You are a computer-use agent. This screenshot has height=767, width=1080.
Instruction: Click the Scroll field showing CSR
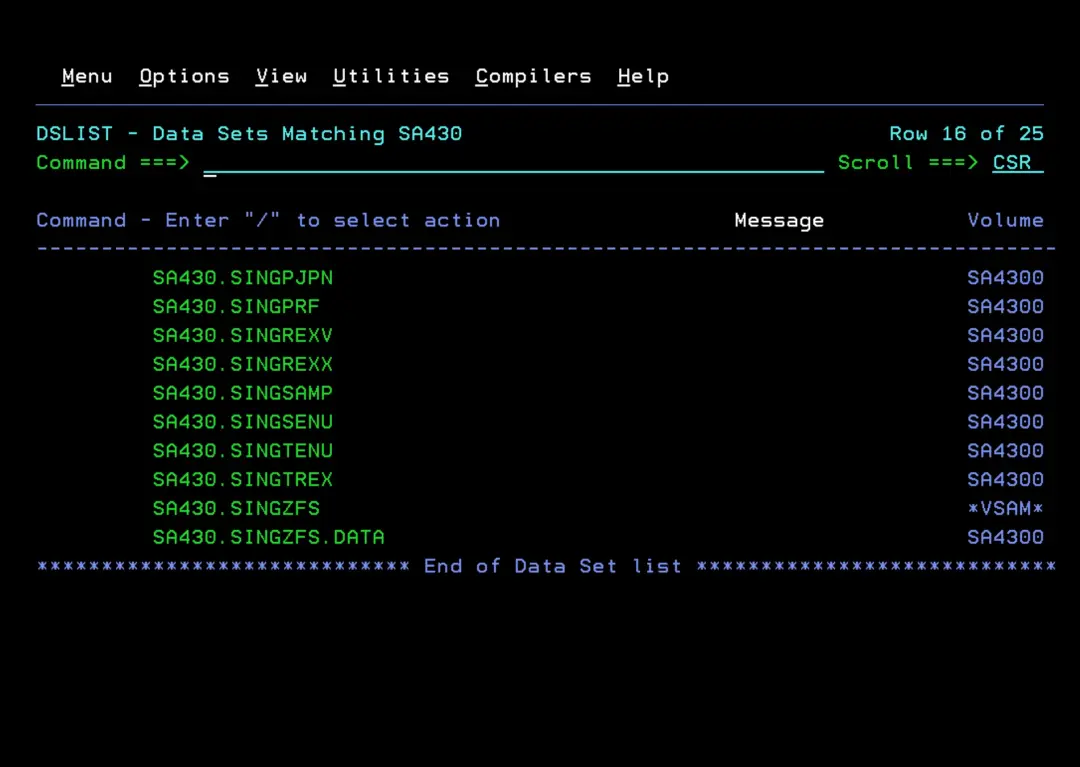coord(1018,162)
